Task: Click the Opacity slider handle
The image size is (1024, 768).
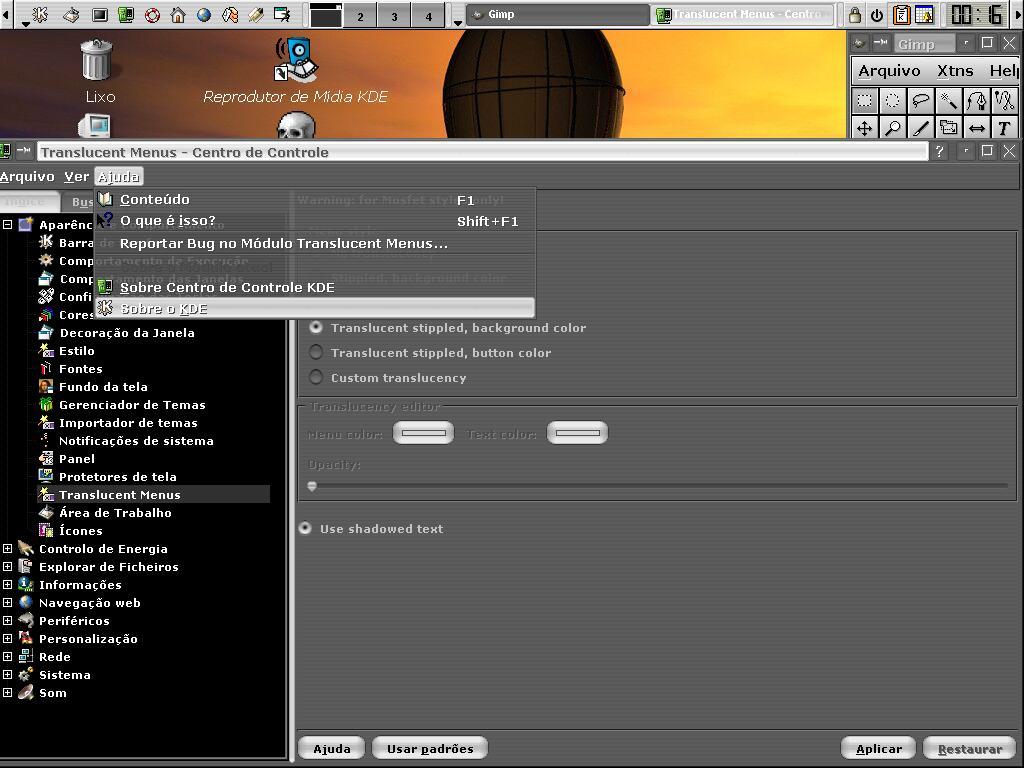Action: point(312,486)
